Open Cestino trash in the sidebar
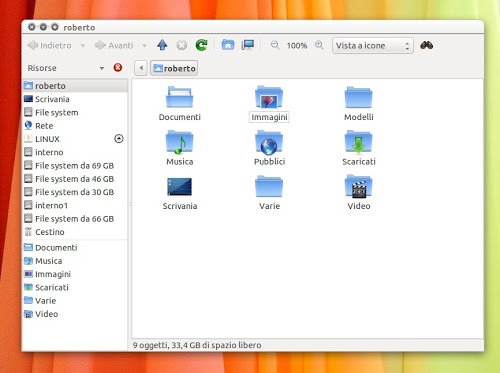 tap(75, 232)
